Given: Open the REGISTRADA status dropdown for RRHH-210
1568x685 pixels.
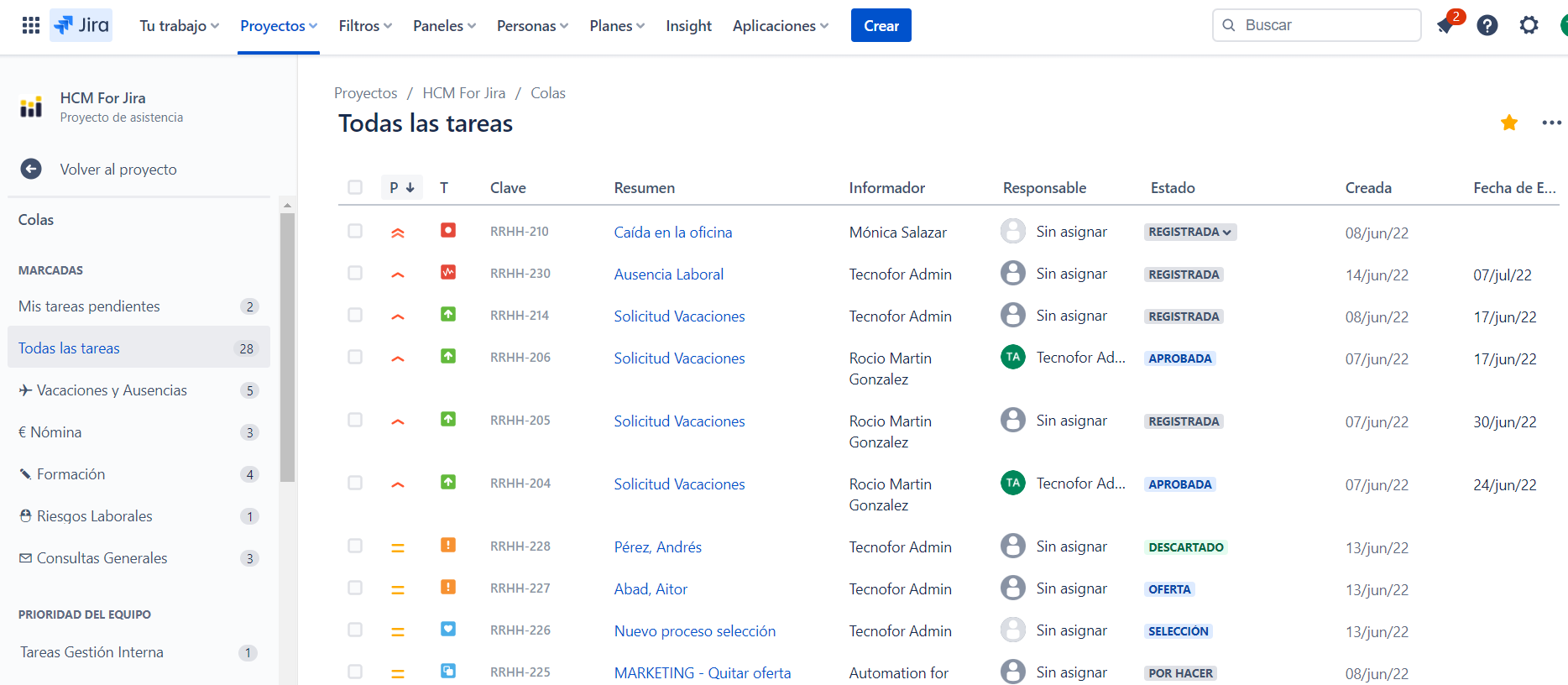Looking at the screenshot, I should (x=1190, y=232).
